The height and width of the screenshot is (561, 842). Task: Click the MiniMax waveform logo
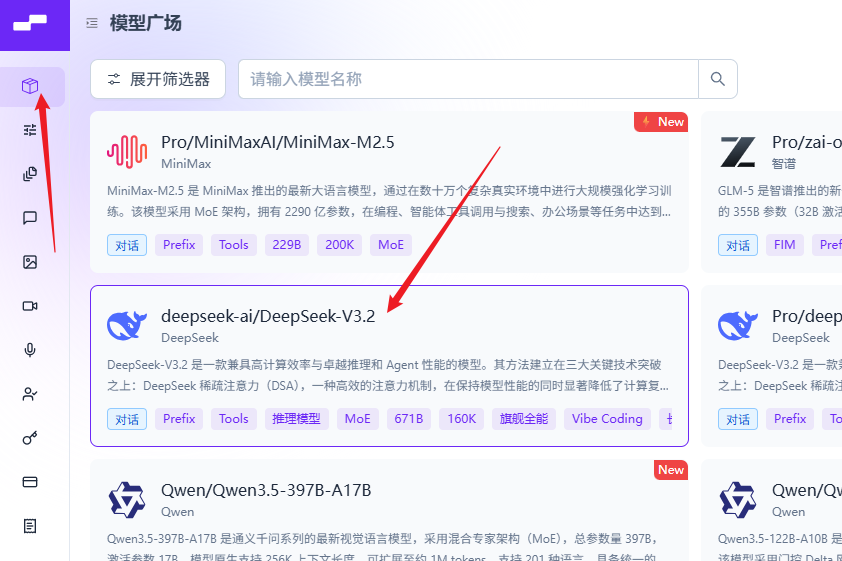tap(127, 152)
